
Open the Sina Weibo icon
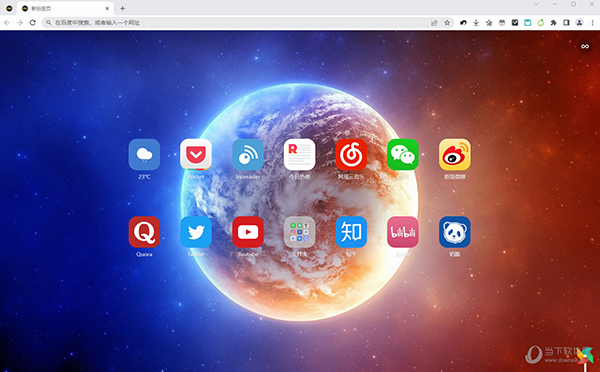[455, 155]
